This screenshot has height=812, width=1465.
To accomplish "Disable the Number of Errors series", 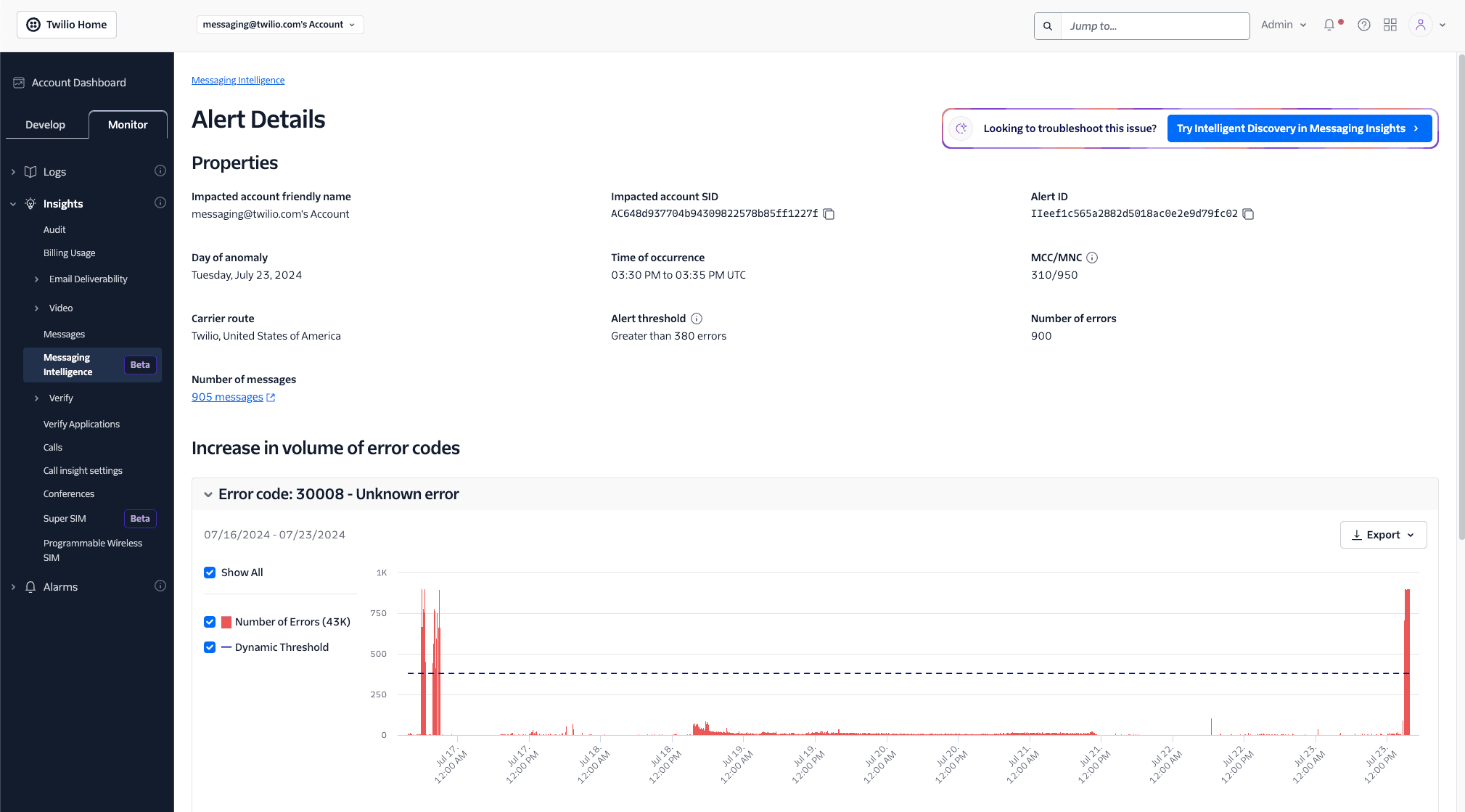I will (209, 622).
